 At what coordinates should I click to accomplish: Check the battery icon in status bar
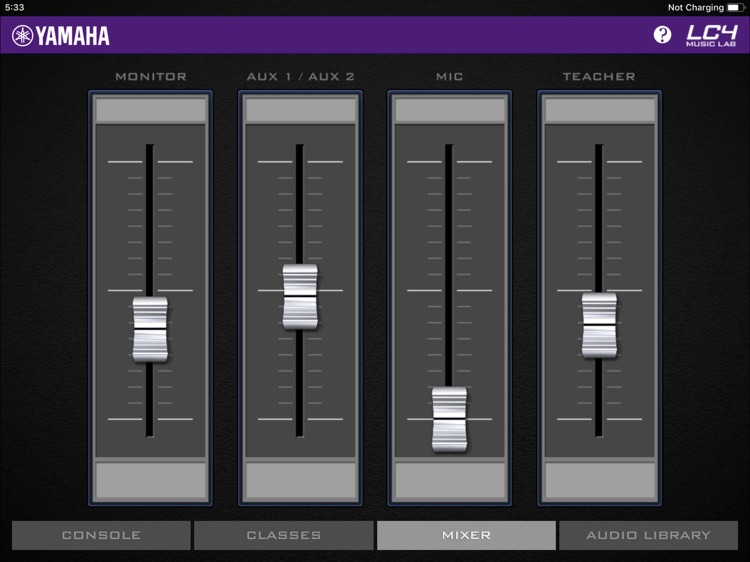[734, 8]
